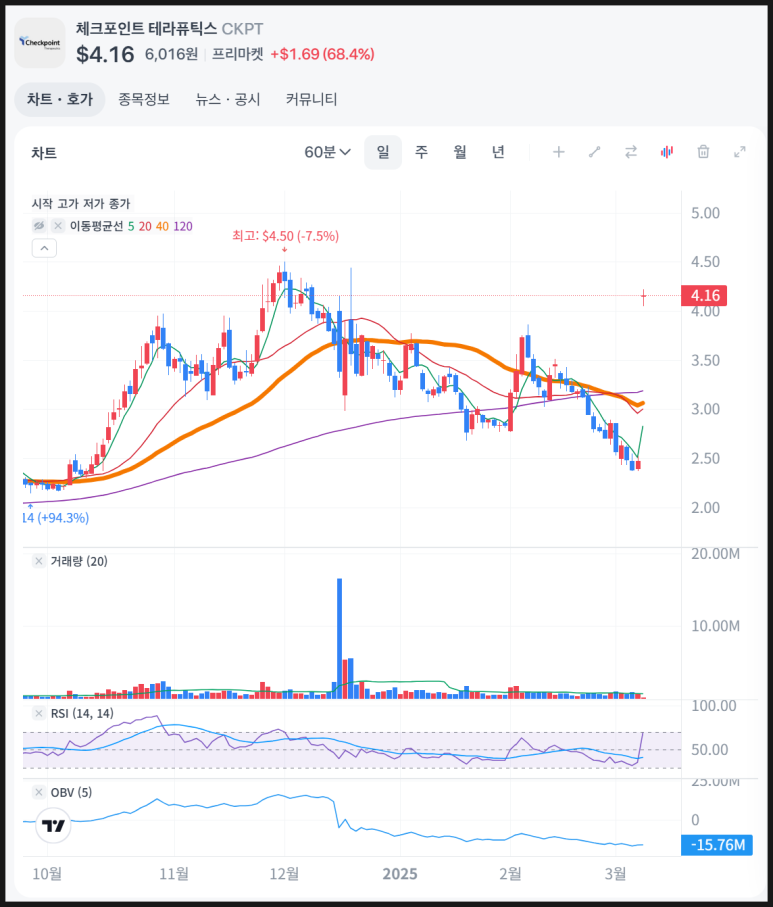The height and width of the screenshot is (907, 773).
Task: Select the line drawing tool icon
Action: tap(595, 152)
